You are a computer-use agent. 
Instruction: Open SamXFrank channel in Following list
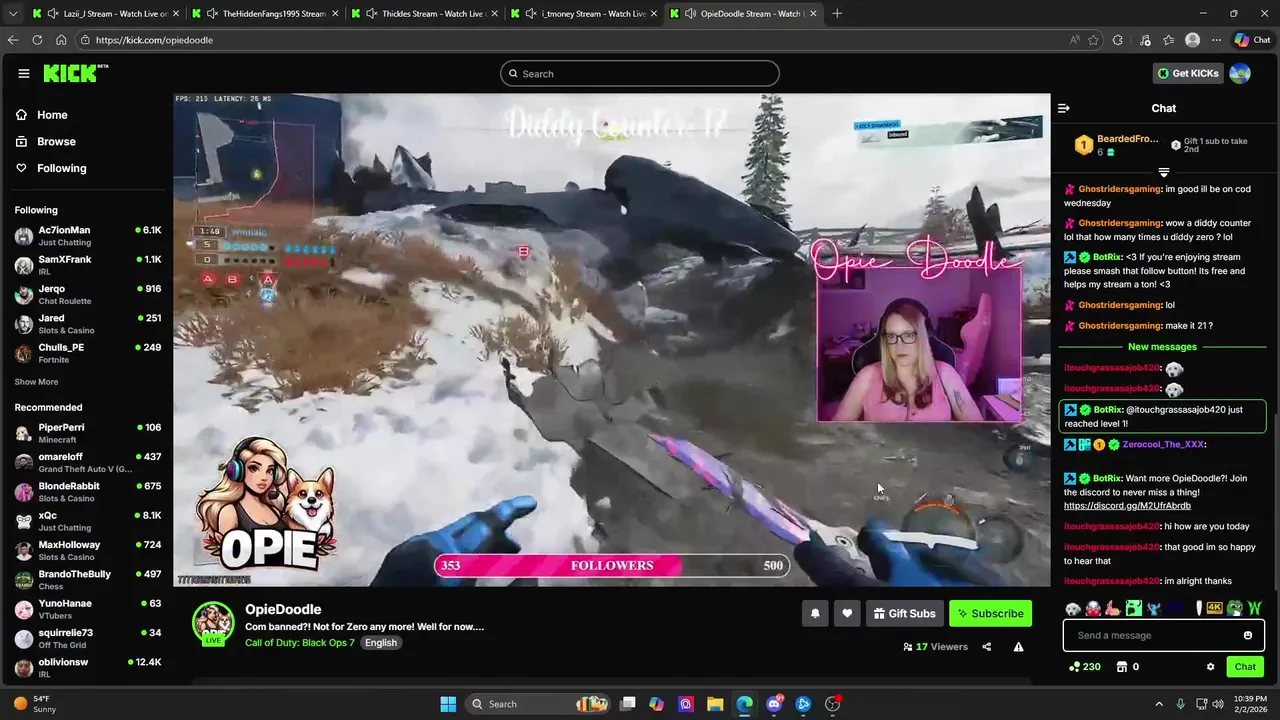coord(88,265)
